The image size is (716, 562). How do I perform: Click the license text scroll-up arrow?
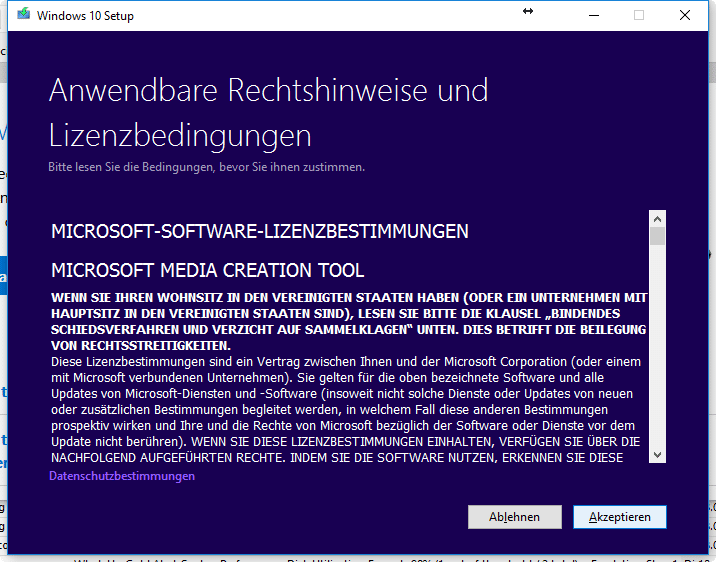658,219
